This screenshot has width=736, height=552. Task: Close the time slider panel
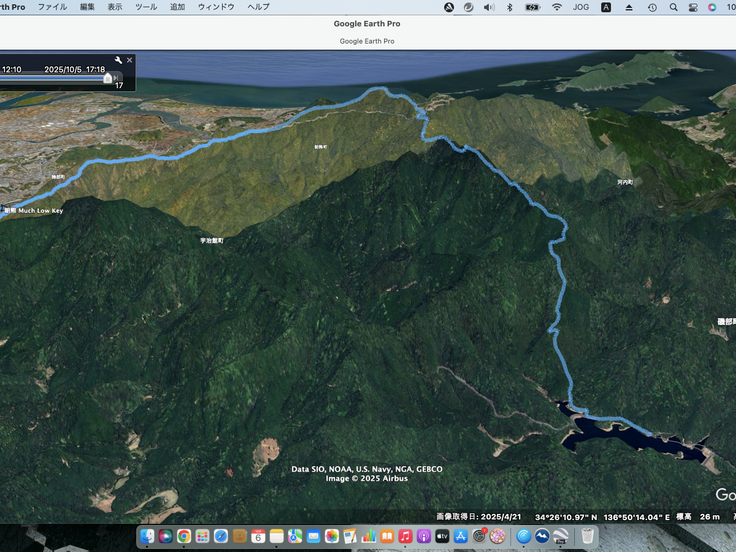129,60
